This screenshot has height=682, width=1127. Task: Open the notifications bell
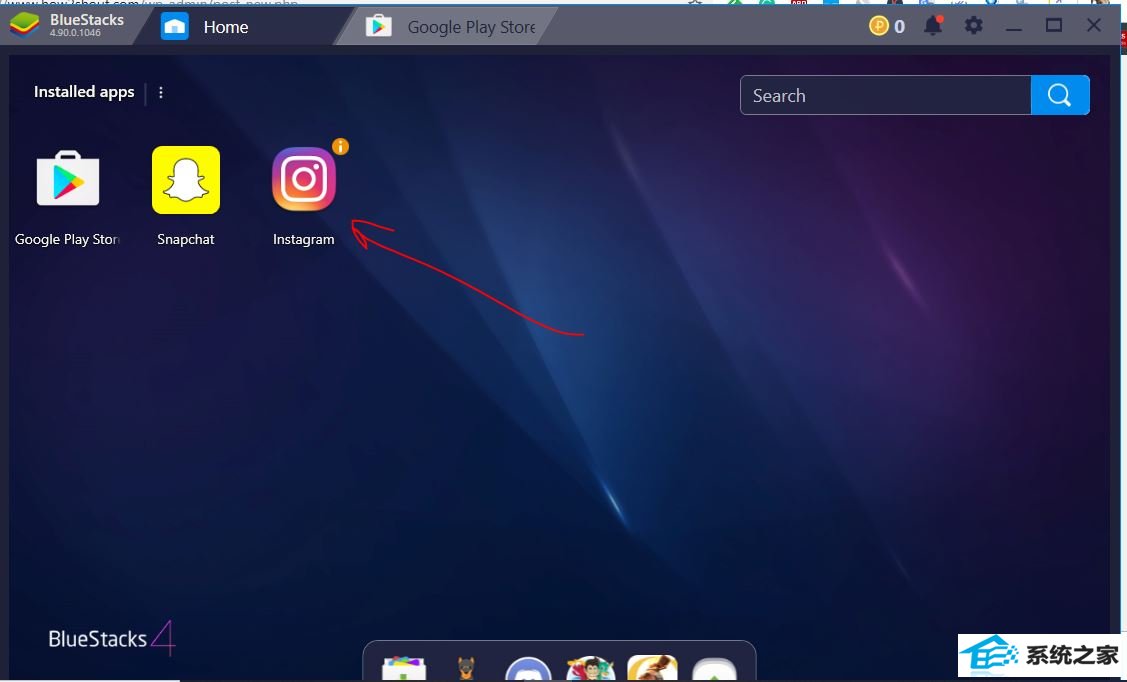(933, 25)
